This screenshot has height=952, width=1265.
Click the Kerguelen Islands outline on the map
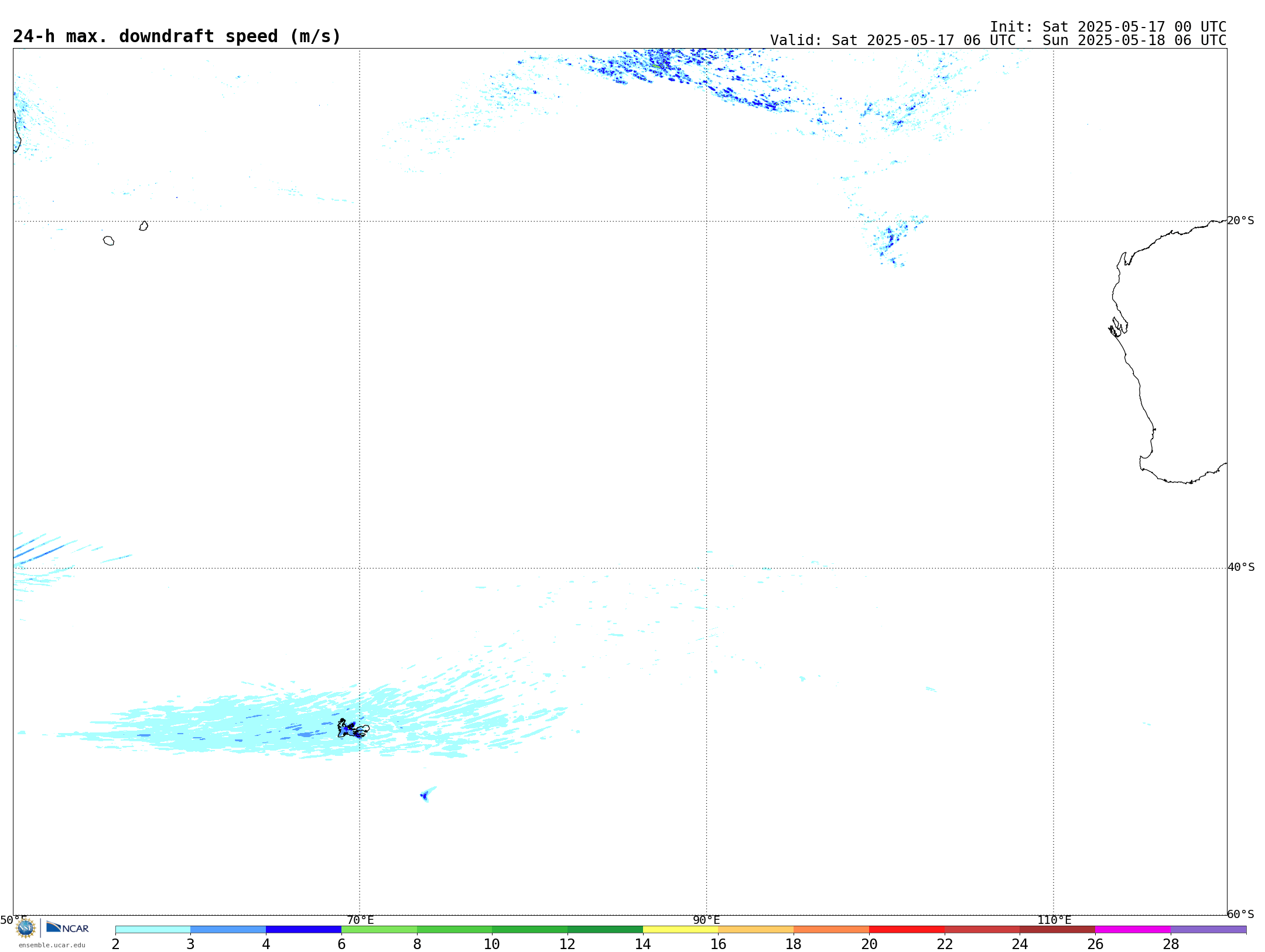pyautogui.click(x=353, y=728)
